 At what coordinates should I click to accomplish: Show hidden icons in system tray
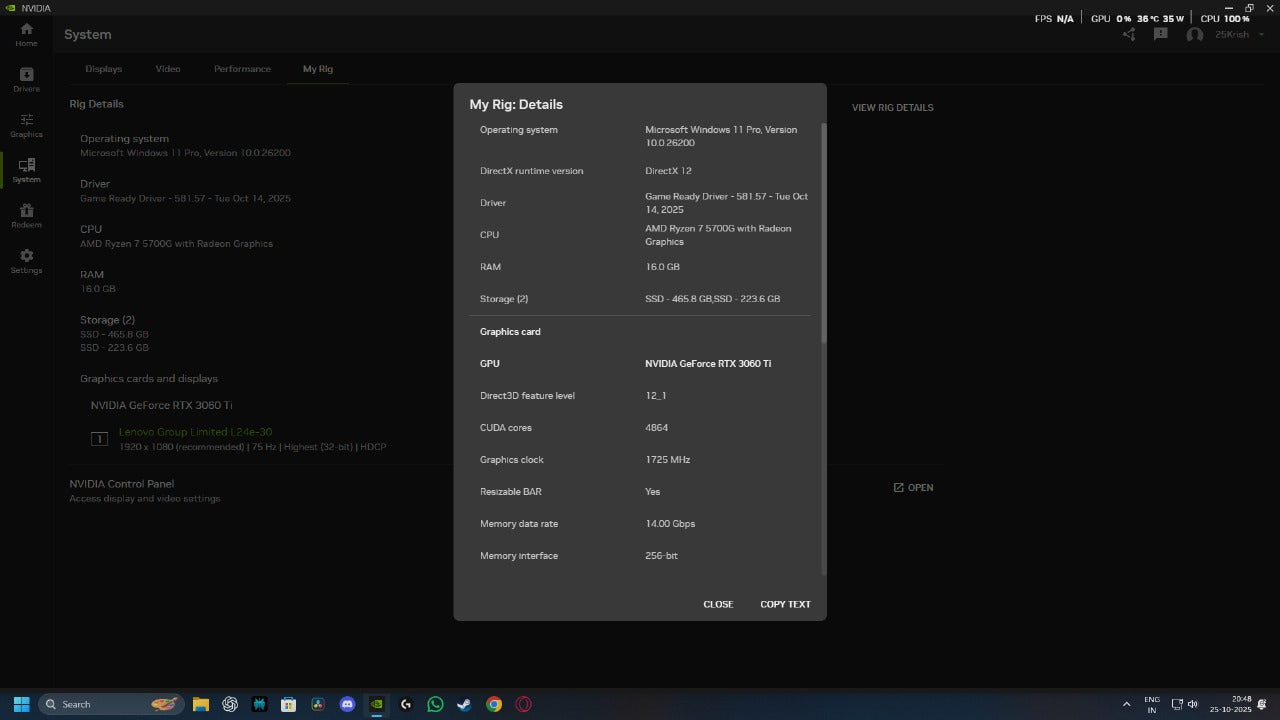pos(1127,704)
